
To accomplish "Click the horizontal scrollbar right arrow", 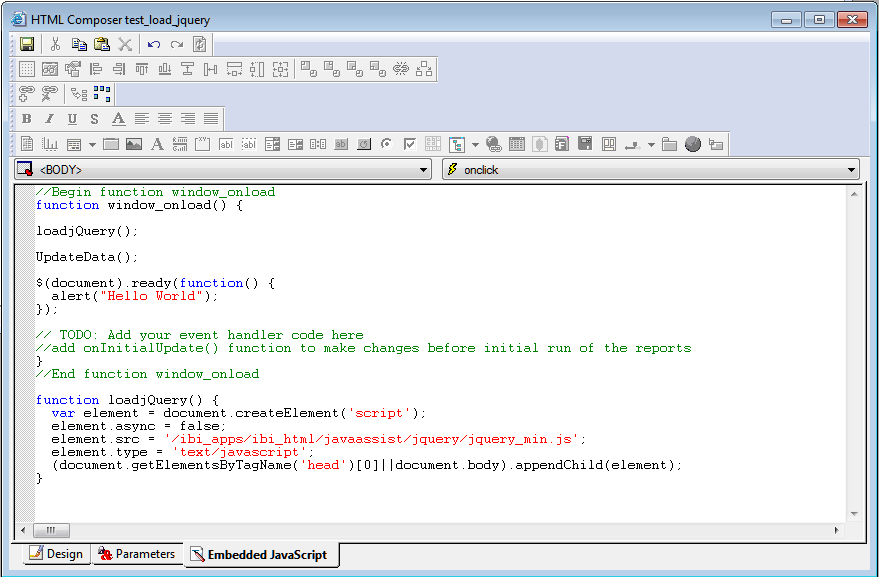I will (x=836, y=530).
